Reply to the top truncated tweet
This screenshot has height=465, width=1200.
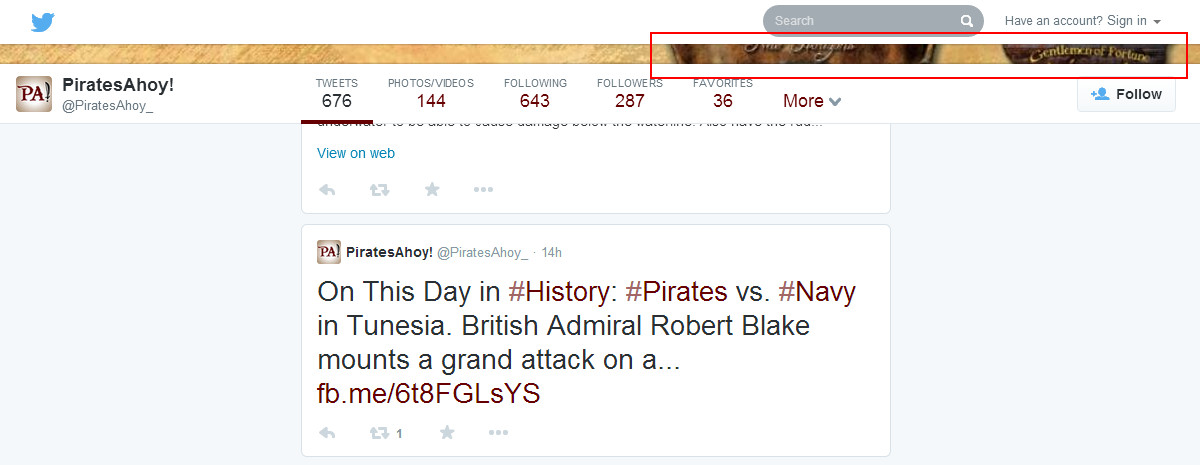(x=327, y=189)
